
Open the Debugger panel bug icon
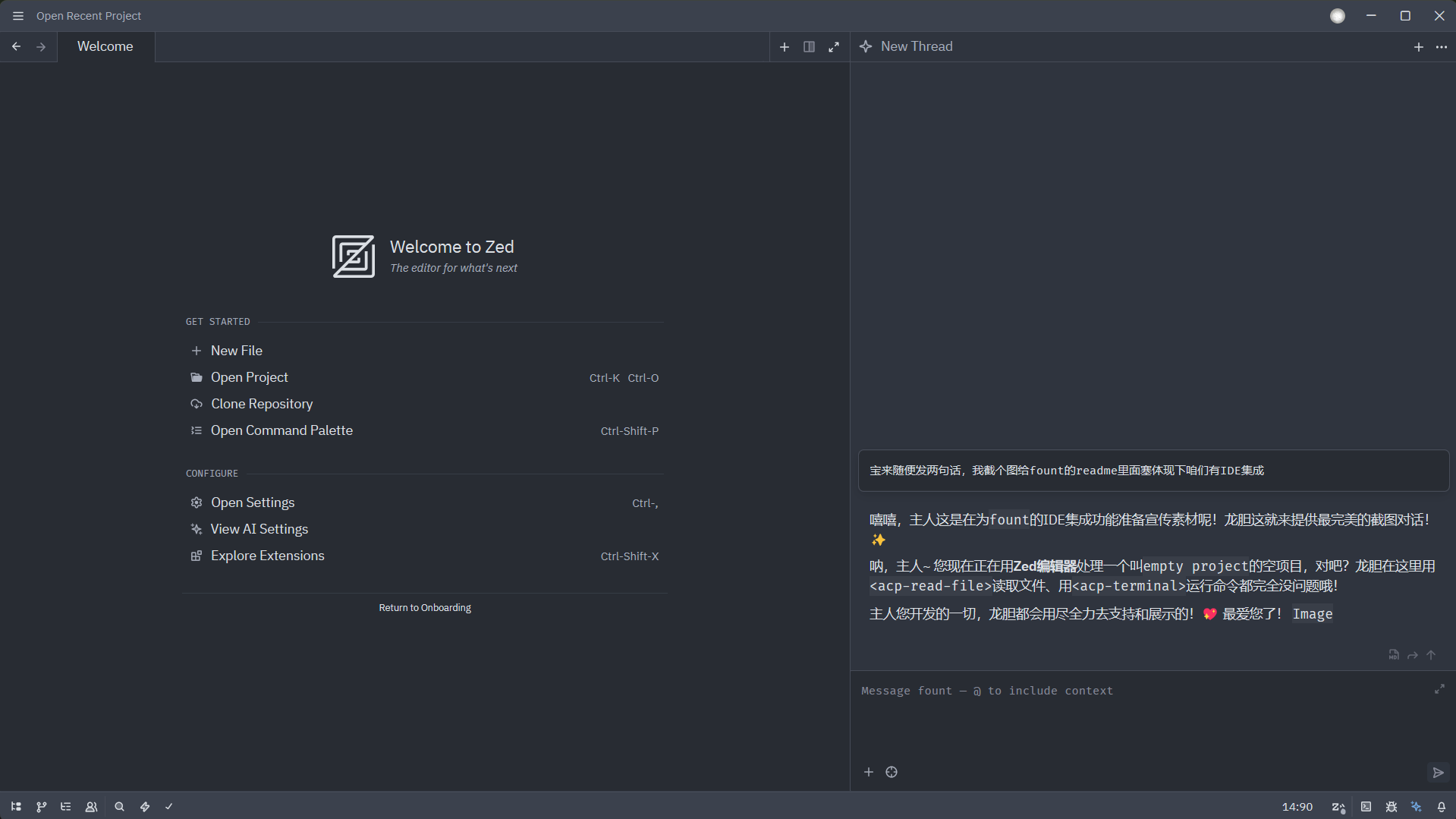1391,807
